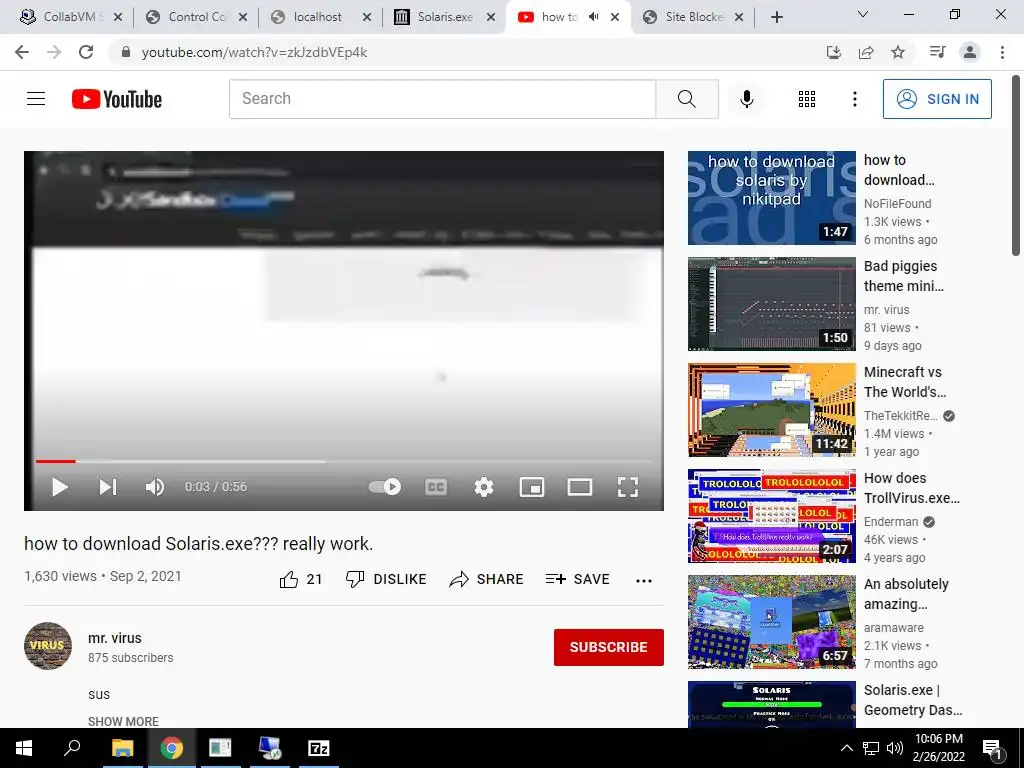Open the player settings gear
Viewport: 1024px width, 768px height.
(484, 487)
